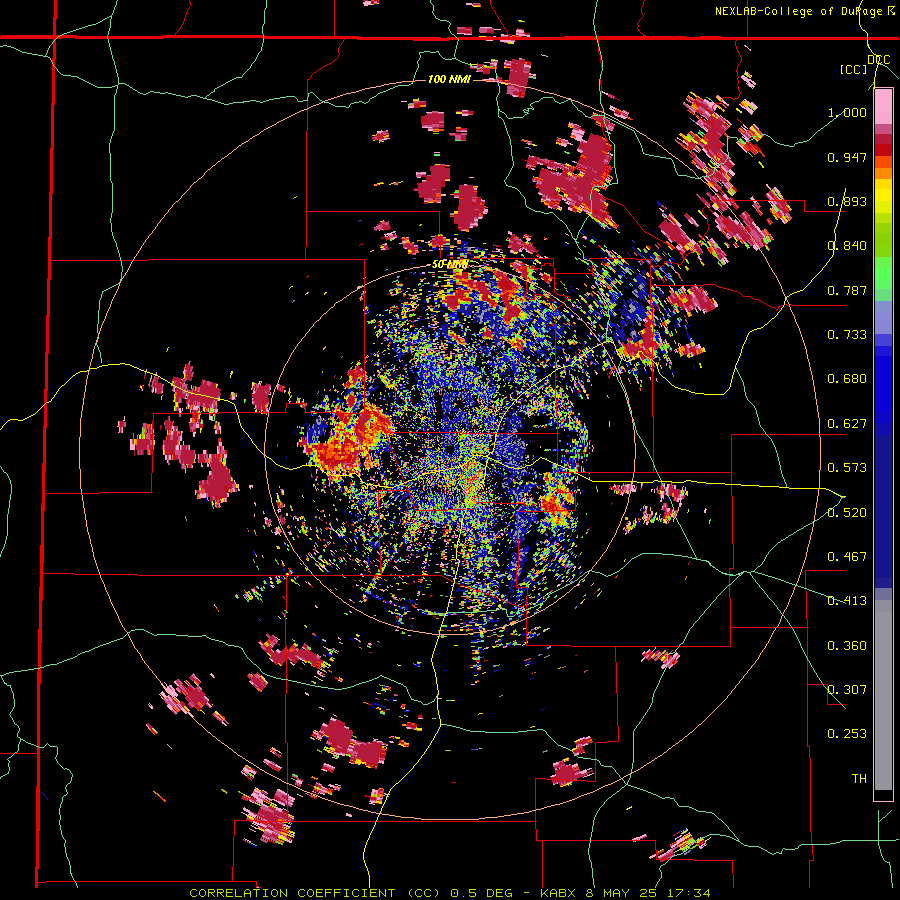900x900 pixels.
Task: Click the 0.360 scale value
Action: pos(847,646)
